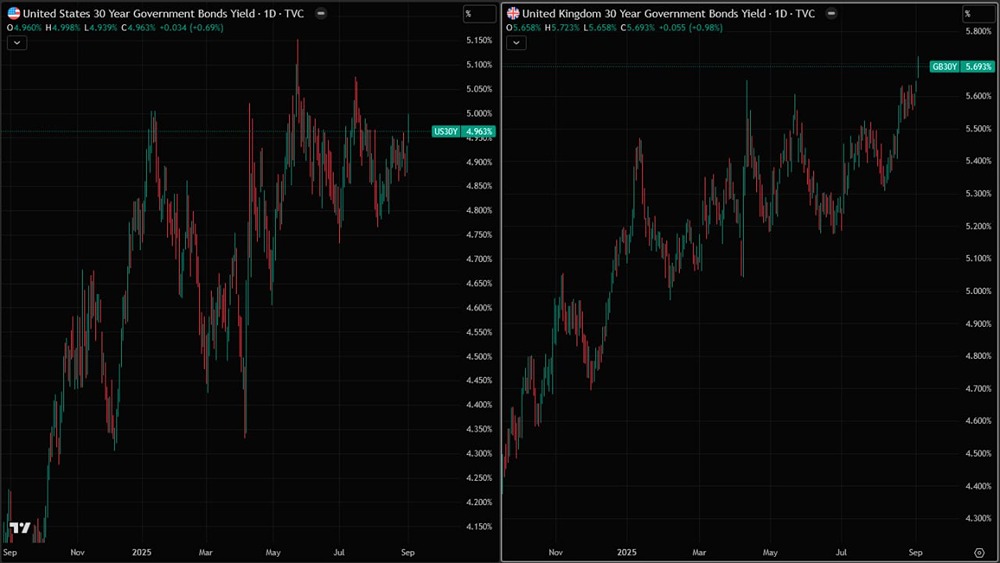Open the % scale box on UK chart

click(x=978, y=13)
